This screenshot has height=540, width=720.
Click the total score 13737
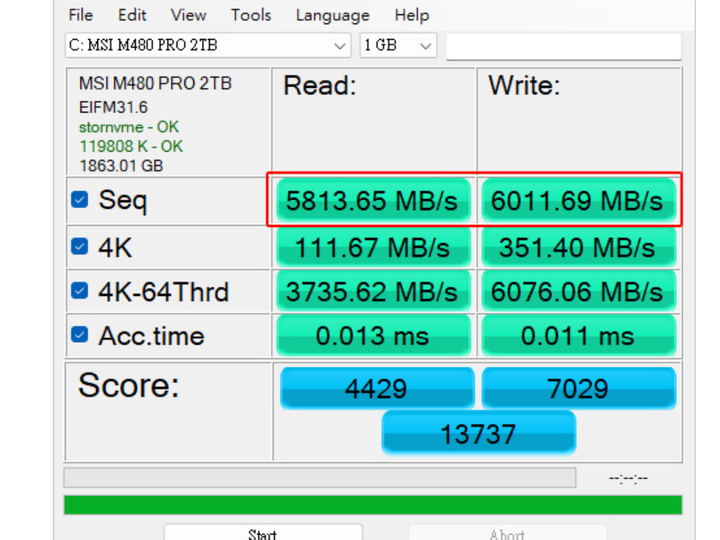point(478,433)
